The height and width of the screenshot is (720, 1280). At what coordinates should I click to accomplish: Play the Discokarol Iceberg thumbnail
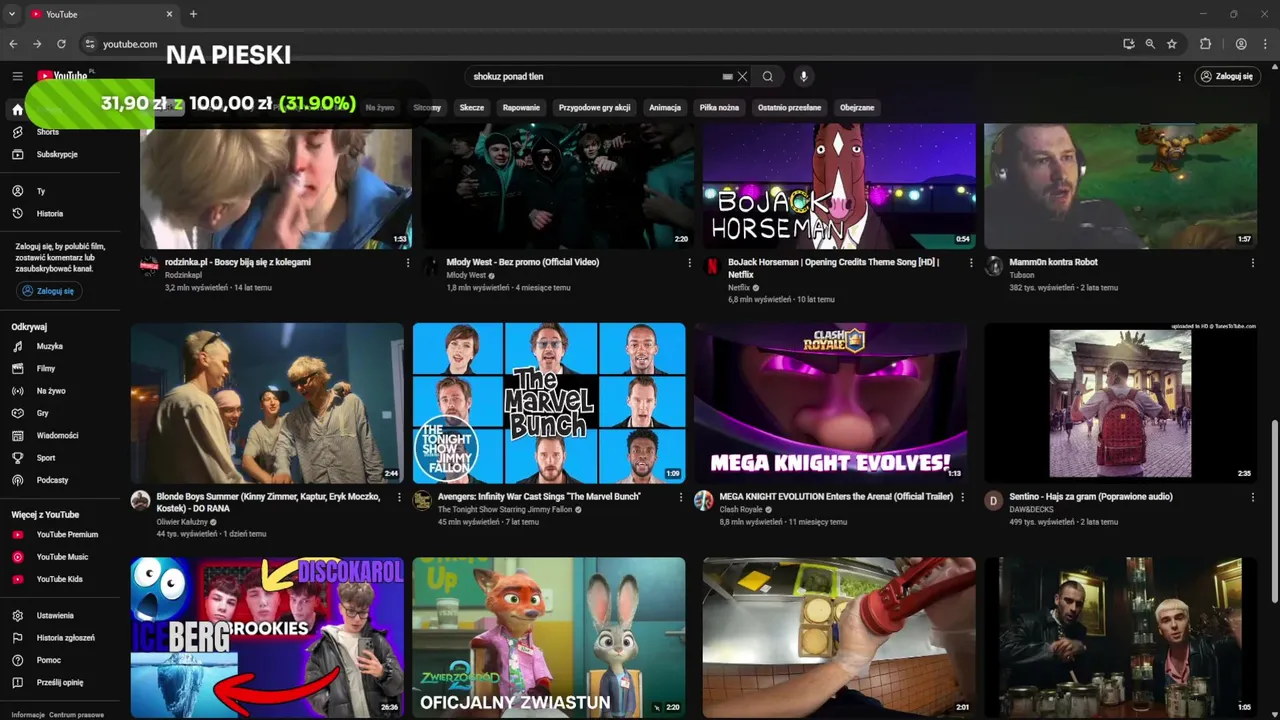(267, 637)
